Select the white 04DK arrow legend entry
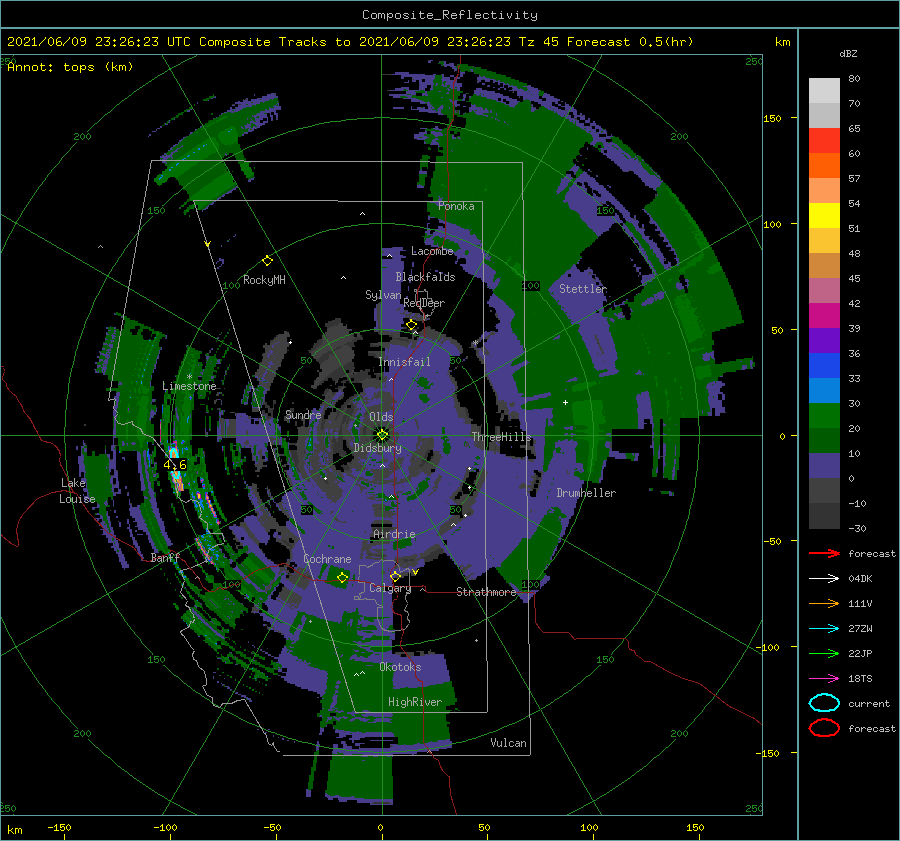The width and height of the screenshot is (900, 841). (824, 578)
